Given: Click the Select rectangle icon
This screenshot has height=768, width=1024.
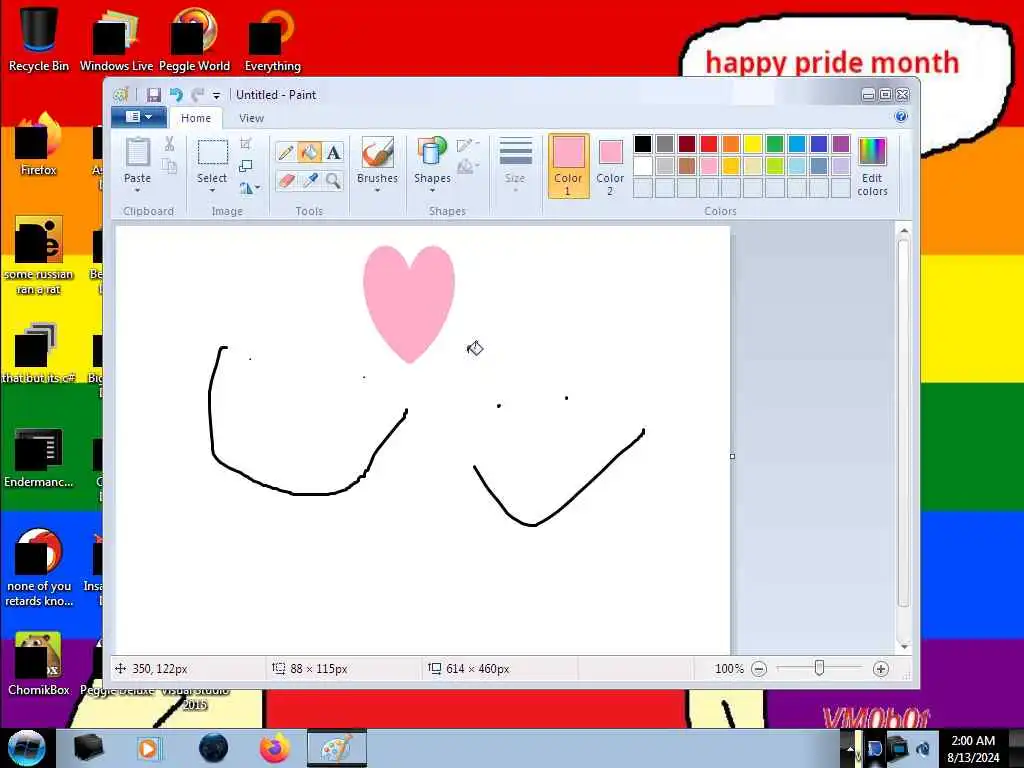Looking at the screenshot, I should [212, 153].
